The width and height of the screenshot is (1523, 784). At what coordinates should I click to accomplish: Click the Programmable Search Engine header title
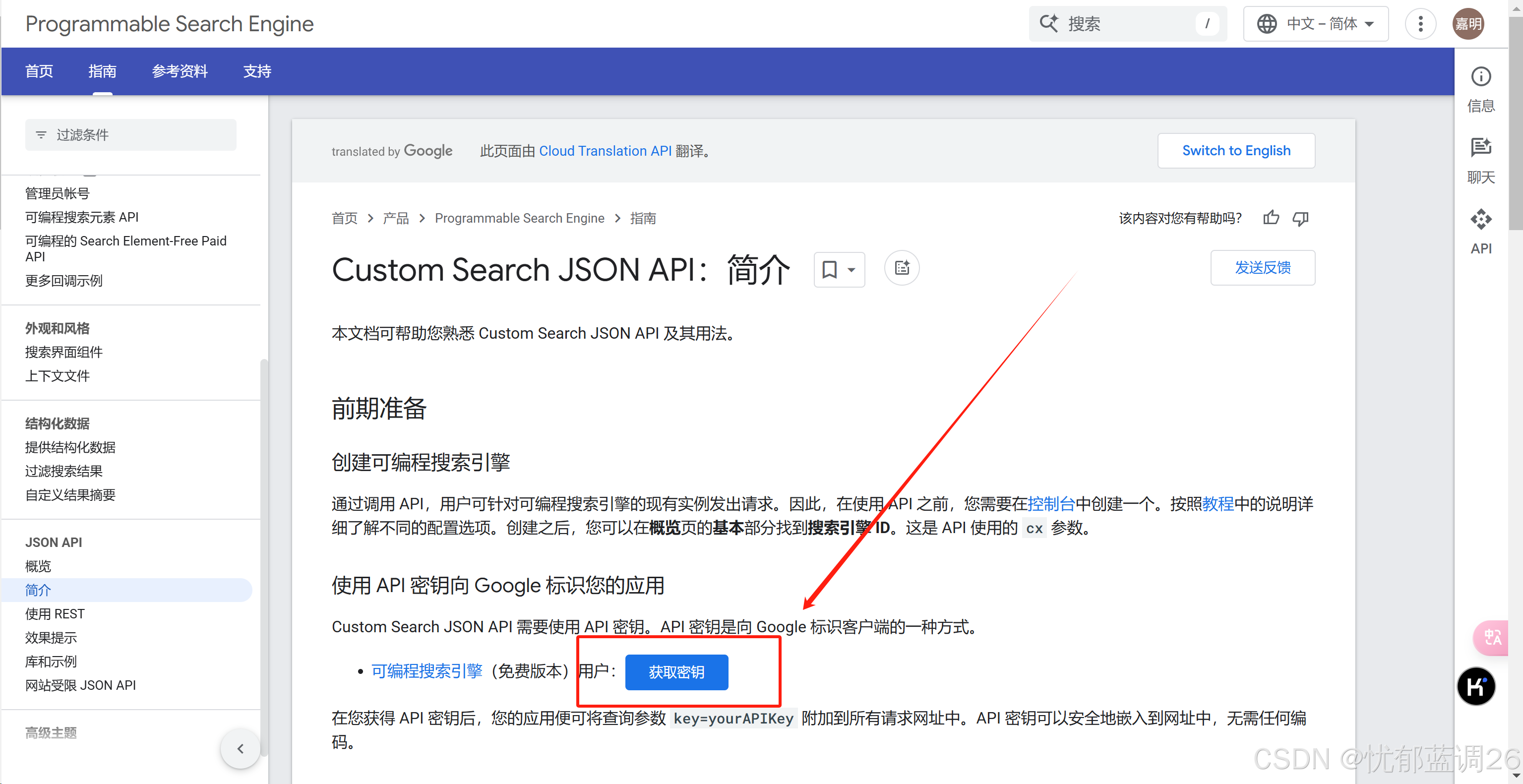tap(170, 24)
